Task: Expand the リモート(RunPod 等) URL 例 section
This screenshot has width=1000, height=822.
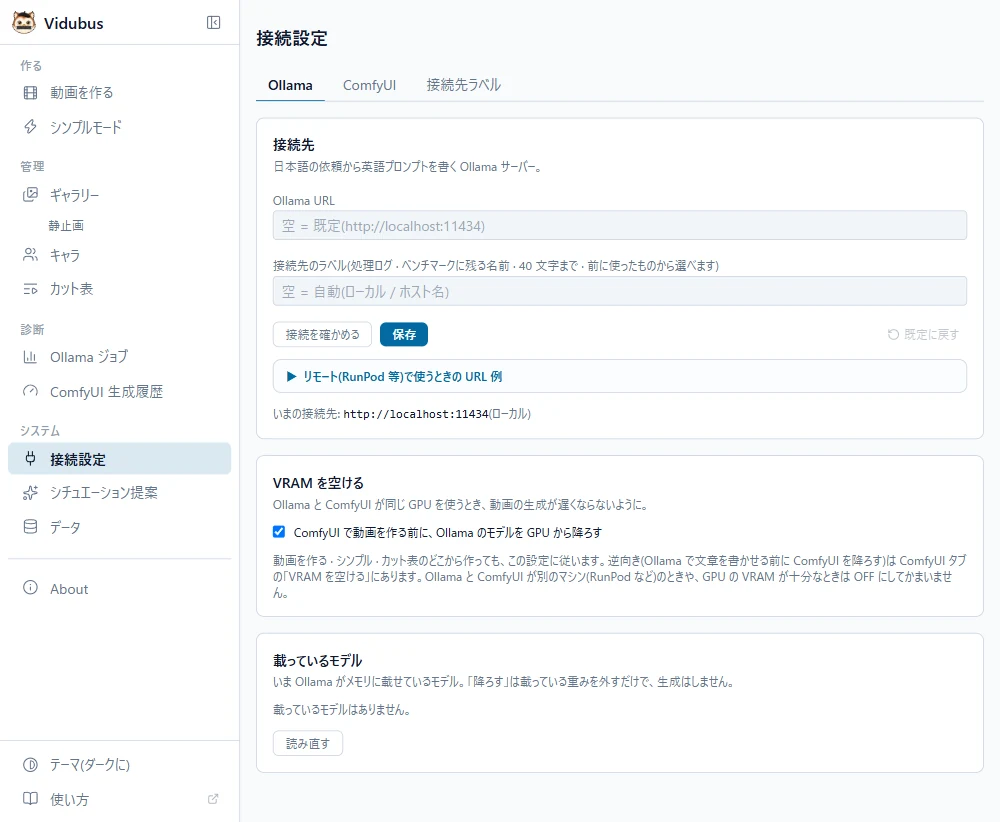Action: pyautogui.click(x=619, y=376)
